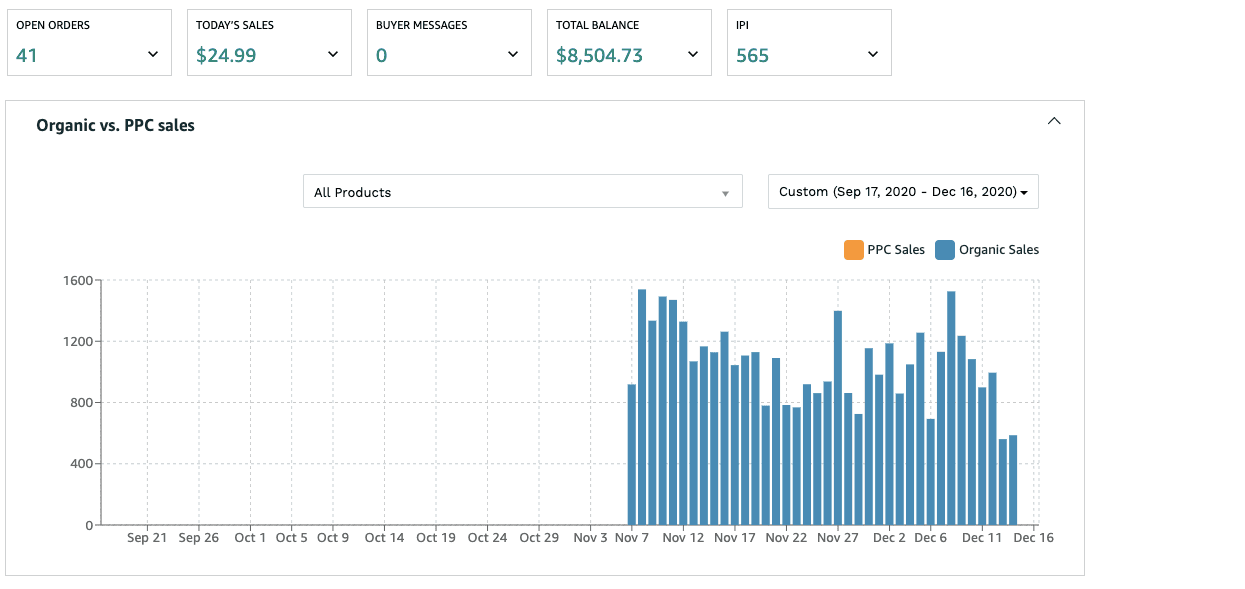Collapse the Organic vs. PPC sales panel

pyautogui.click(x=1053, y=121)
